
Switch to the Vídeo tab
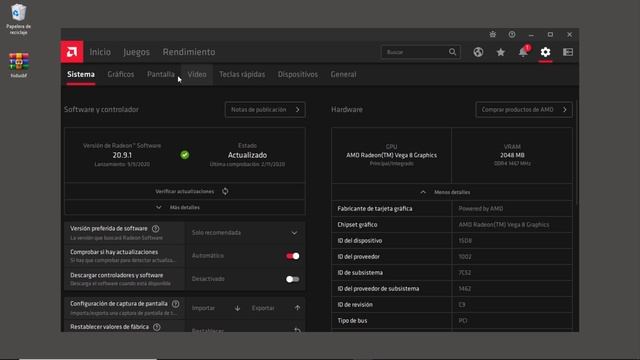(197, 74)
